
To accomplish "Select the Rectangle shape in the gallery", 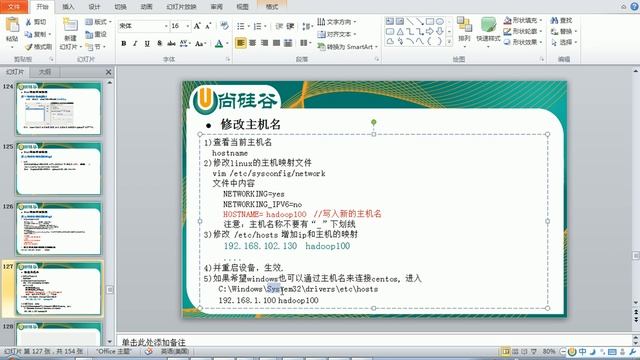I will pos(430,22).
